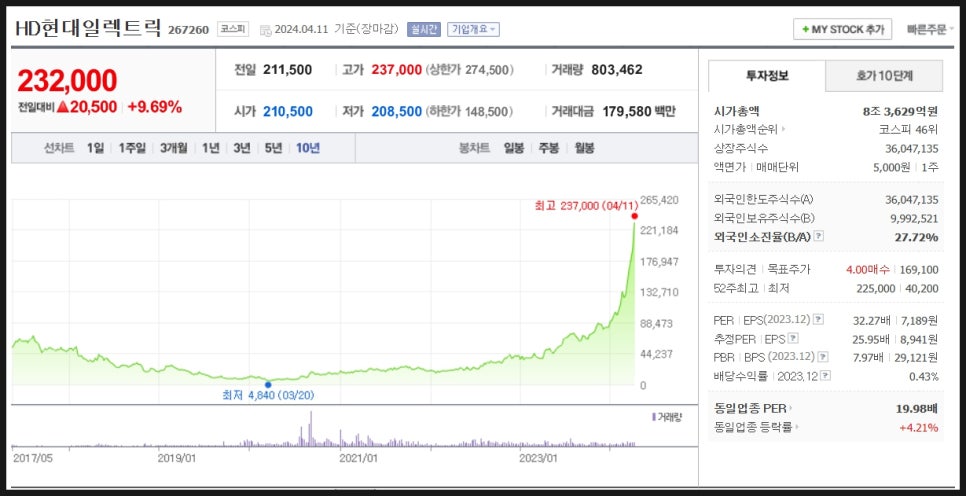Click the 시가 value 210,500
This screenshot has height=496, width=966.
coord(288,112)
